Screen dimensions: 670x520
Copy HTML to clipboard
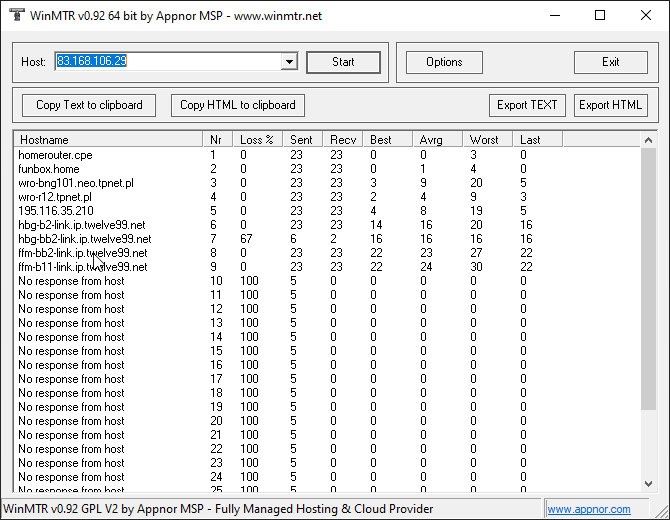238,105
